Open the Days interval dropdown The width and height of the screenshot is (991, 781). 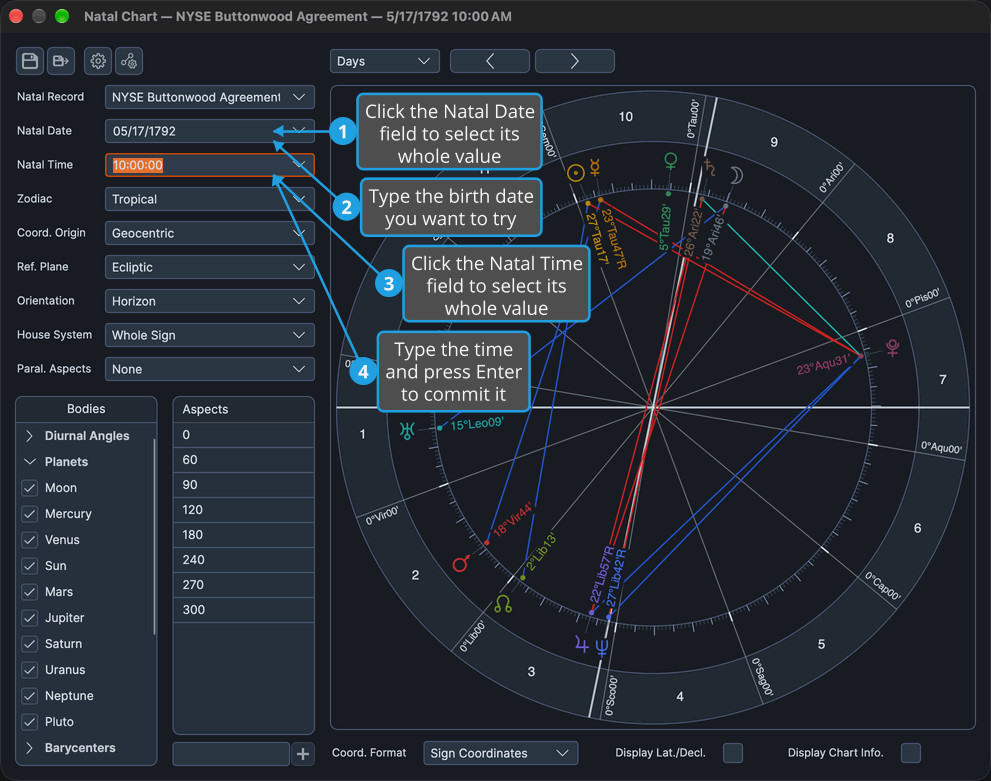(384, 61)
